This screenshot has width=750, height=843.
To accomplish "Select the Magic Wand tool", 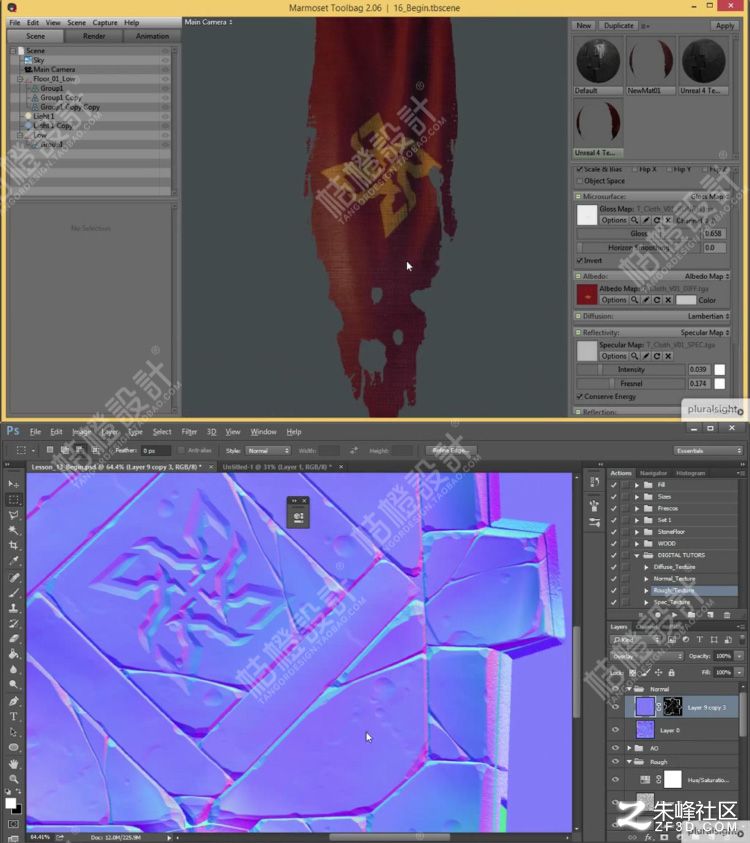I will pyautogui.click(x=13, y=530).
